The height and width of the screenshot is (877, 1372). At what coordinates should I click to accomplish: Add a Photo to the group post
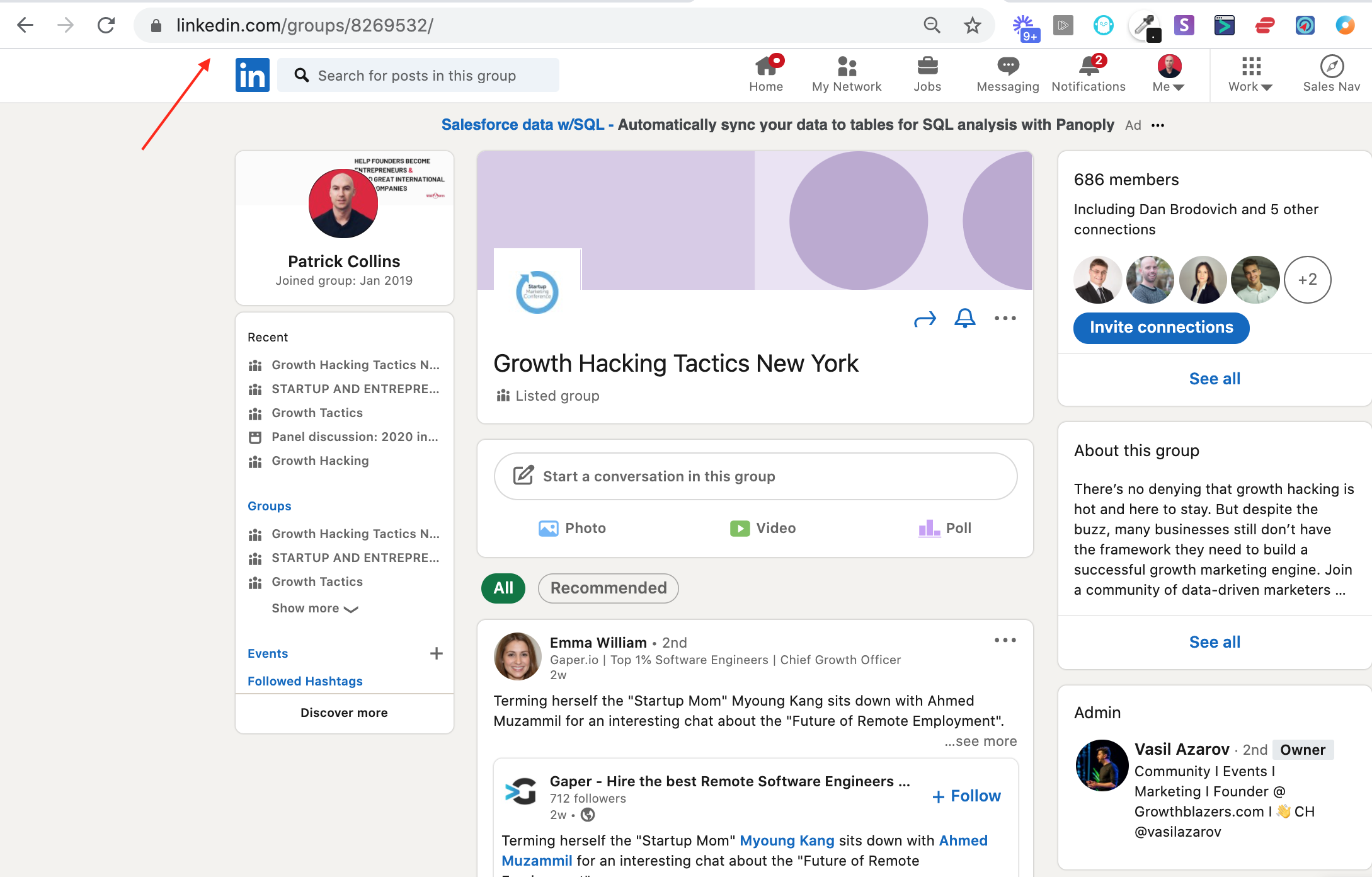572,528
